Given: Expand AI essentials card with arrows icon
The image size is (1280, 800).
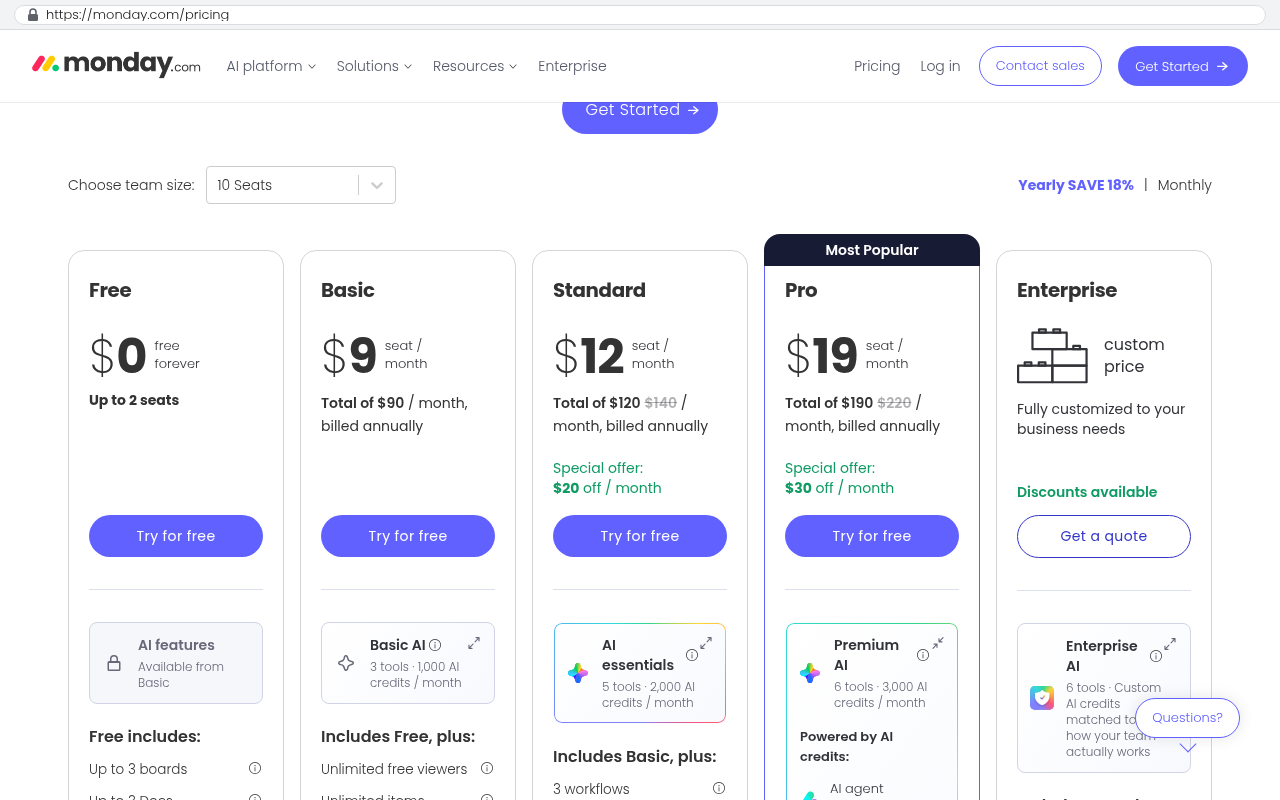Looking at the screenshot, I should (706, 643).
